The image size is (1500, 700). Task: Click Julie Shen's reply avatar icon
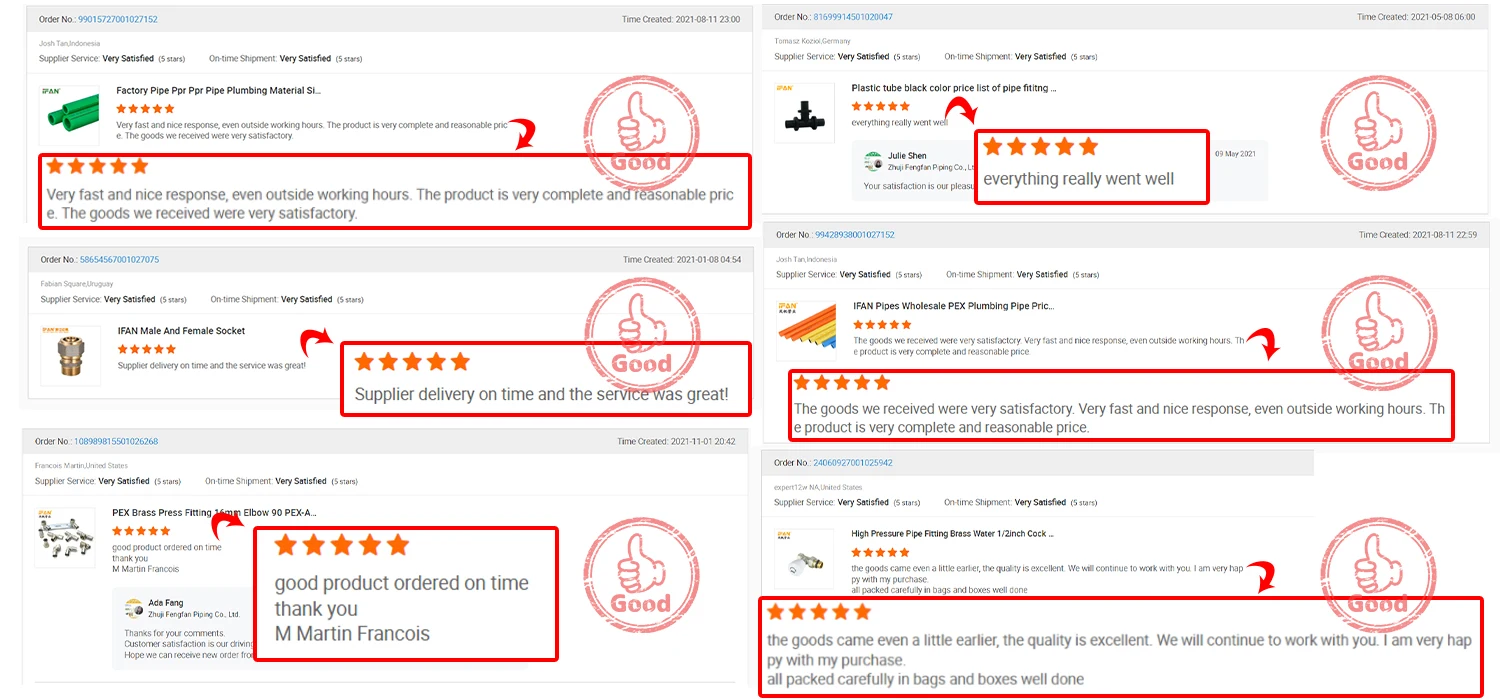pos(874,159)
